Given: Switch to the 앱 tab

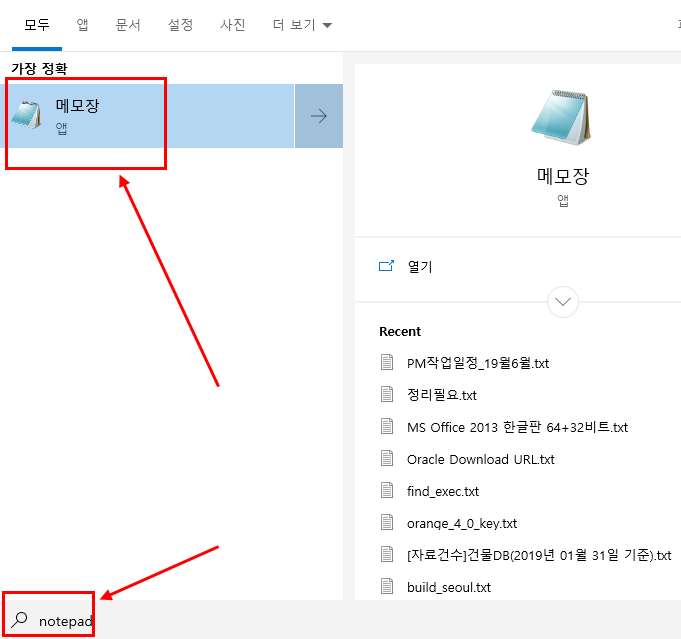Looking at the screenshot, I should pyautogui.click(x=83, y=25).
